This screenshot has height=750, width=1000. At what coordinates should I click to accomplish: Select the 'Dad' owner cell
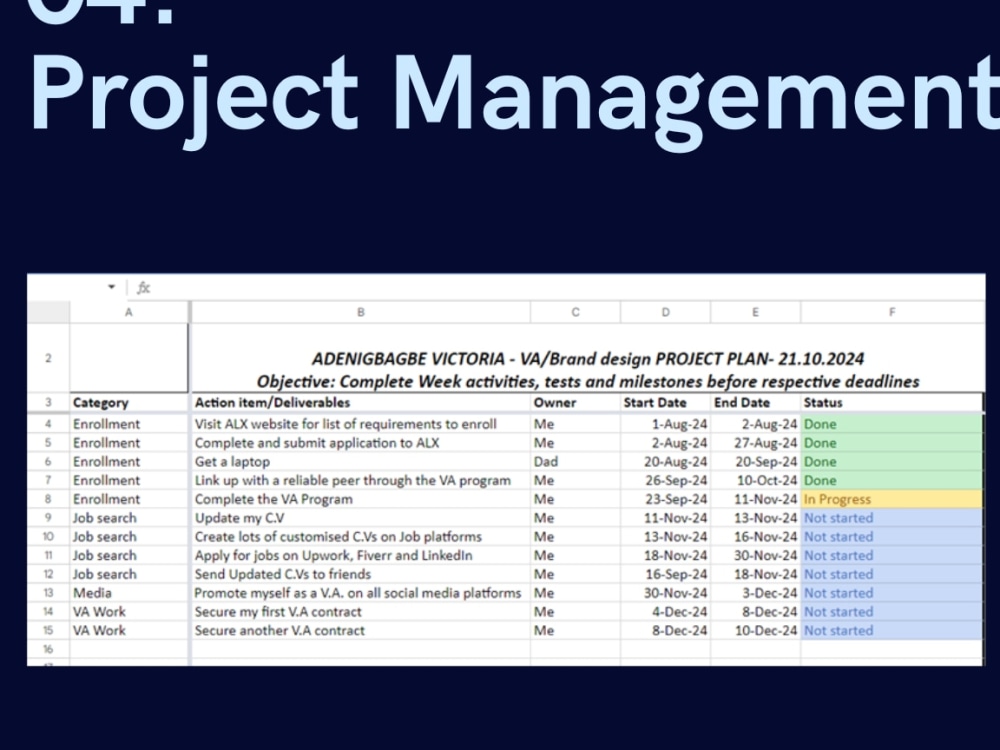[575, 462]
